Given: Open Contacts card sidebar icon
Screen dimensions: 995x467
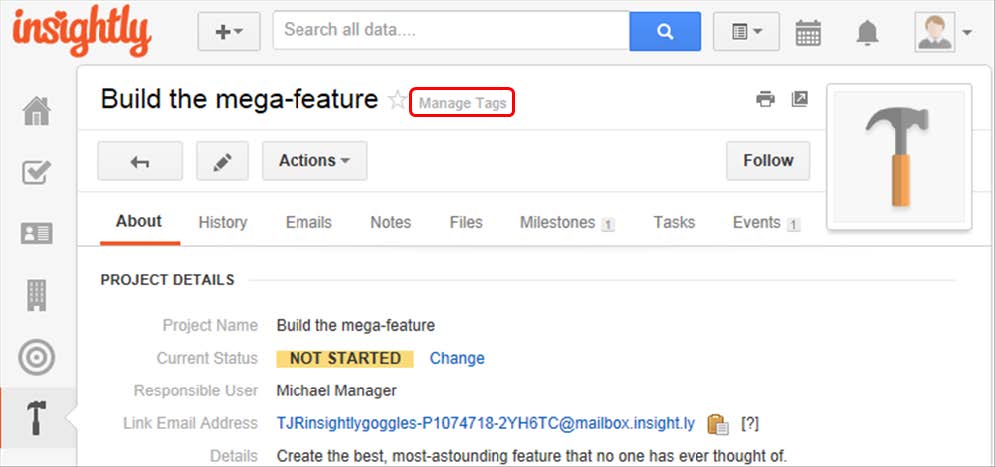Looking at the screenshot, I should (37, 234).
